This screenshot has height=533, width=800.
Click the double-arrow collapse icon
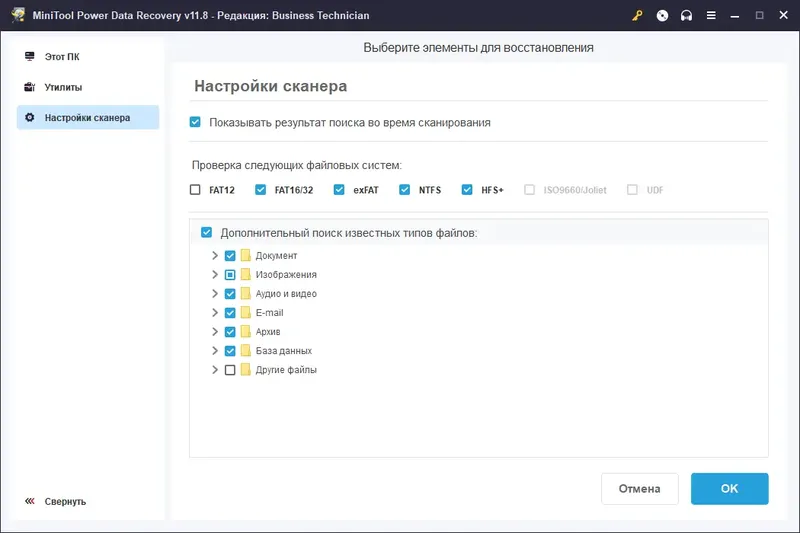(30, 501)
